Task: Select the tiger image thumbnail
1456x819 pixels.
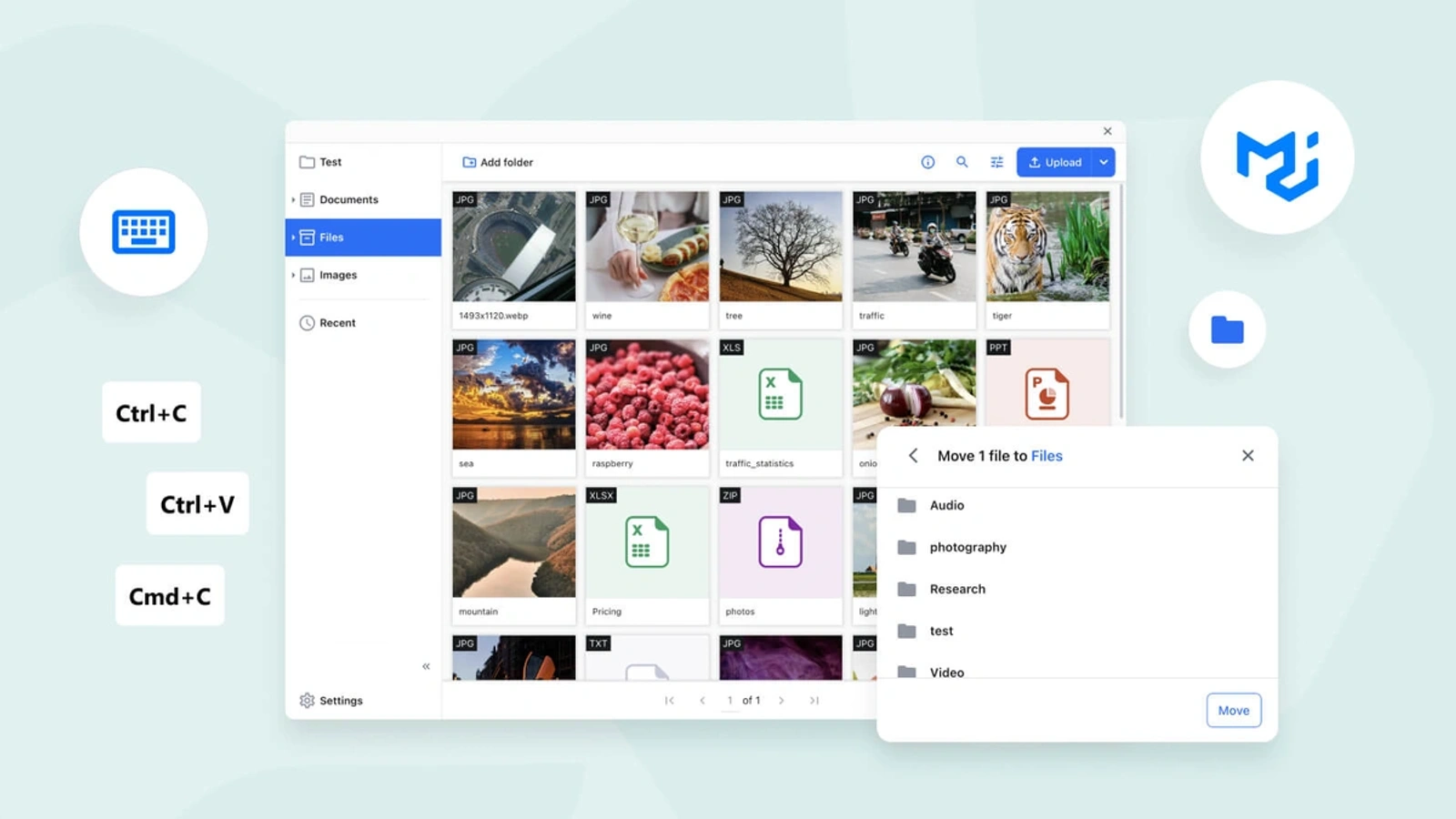Action: pyautogui.click(x=1047, y=247)
